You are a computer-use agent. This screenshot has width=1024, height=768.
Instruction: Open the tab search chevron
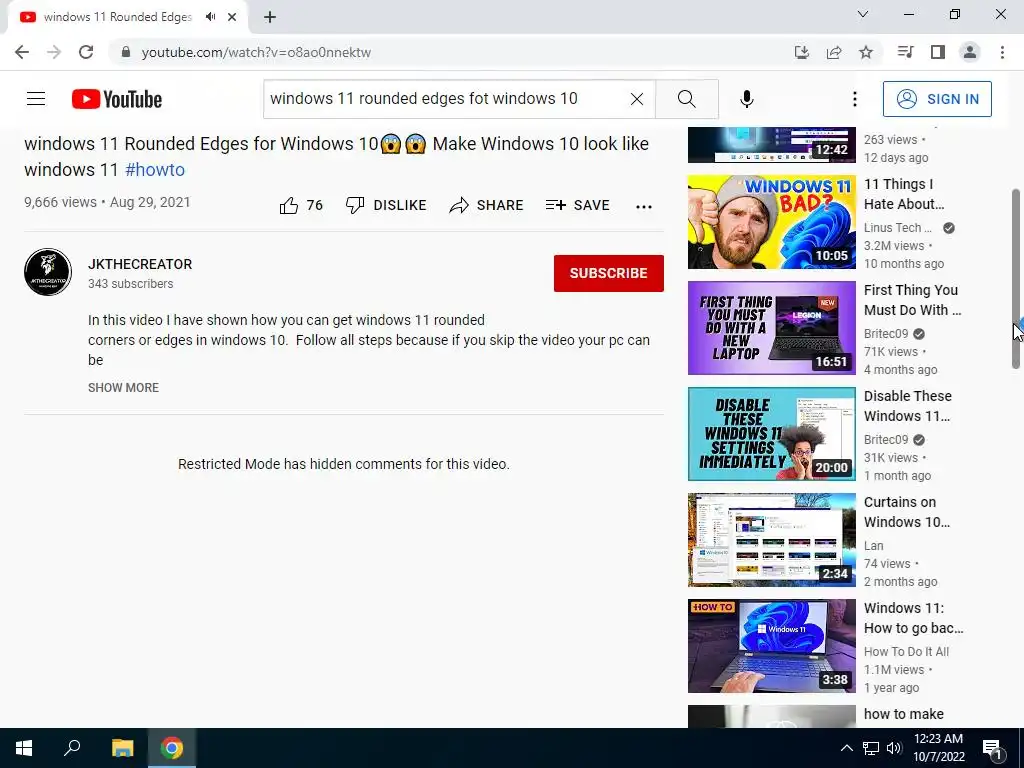863,14
